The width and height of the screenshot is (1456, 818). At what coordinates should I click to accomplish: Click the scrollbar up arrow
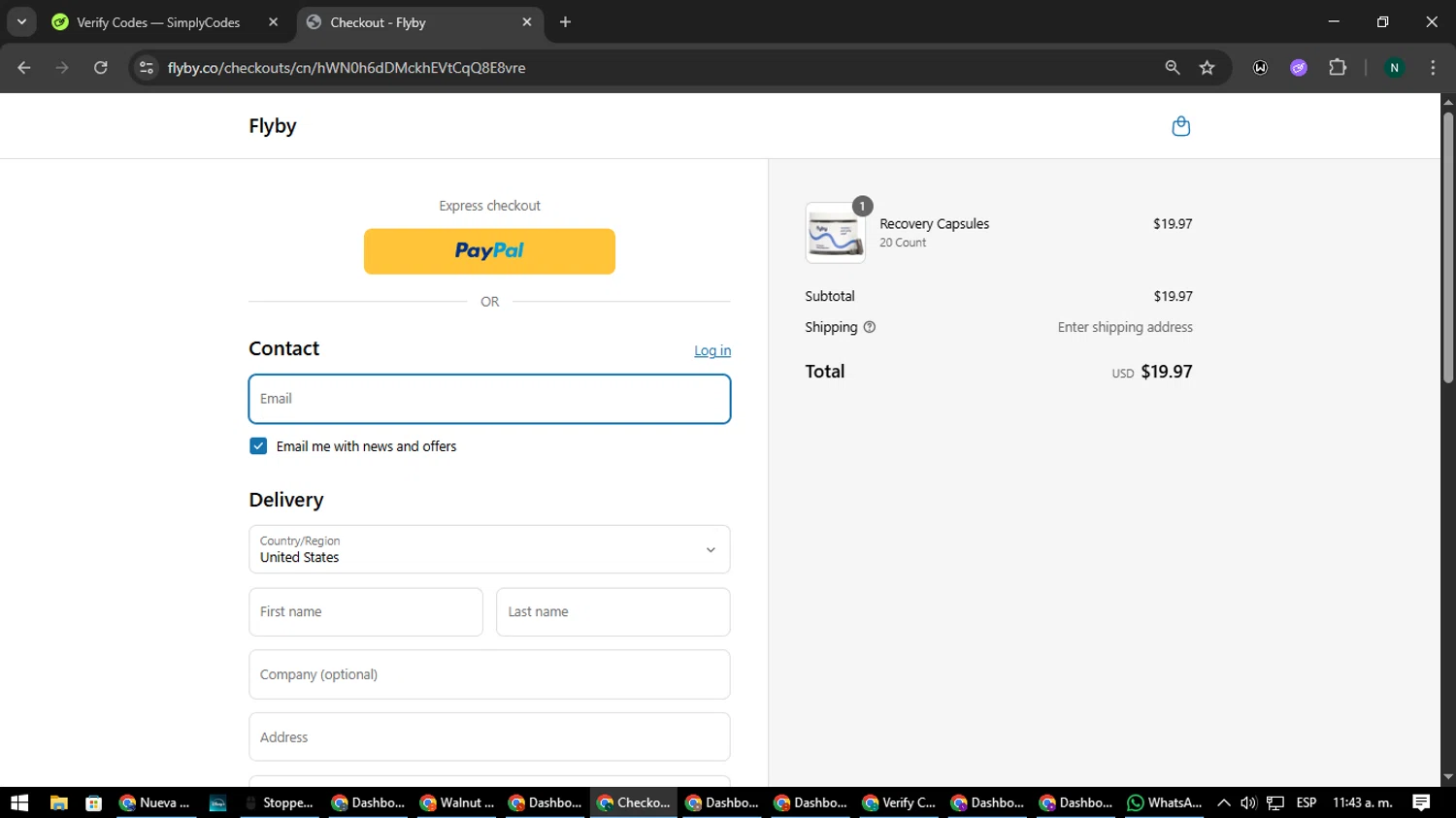(x=1448, y=101)
